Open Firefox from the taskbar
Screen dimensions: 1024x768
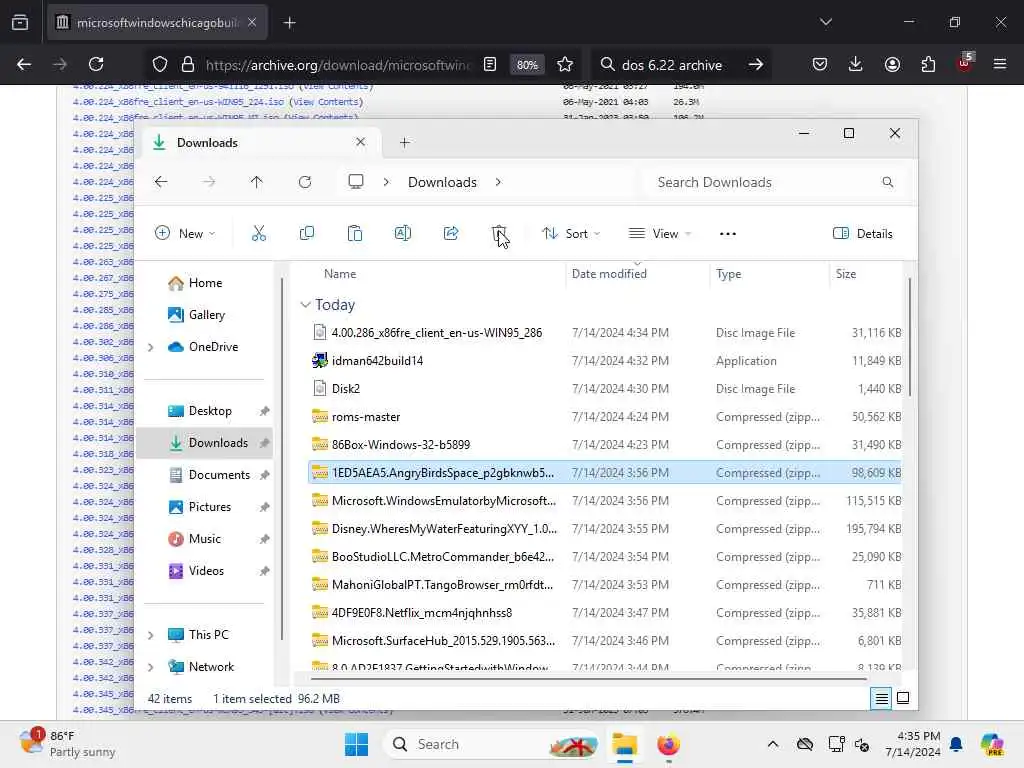click(668, 744)
